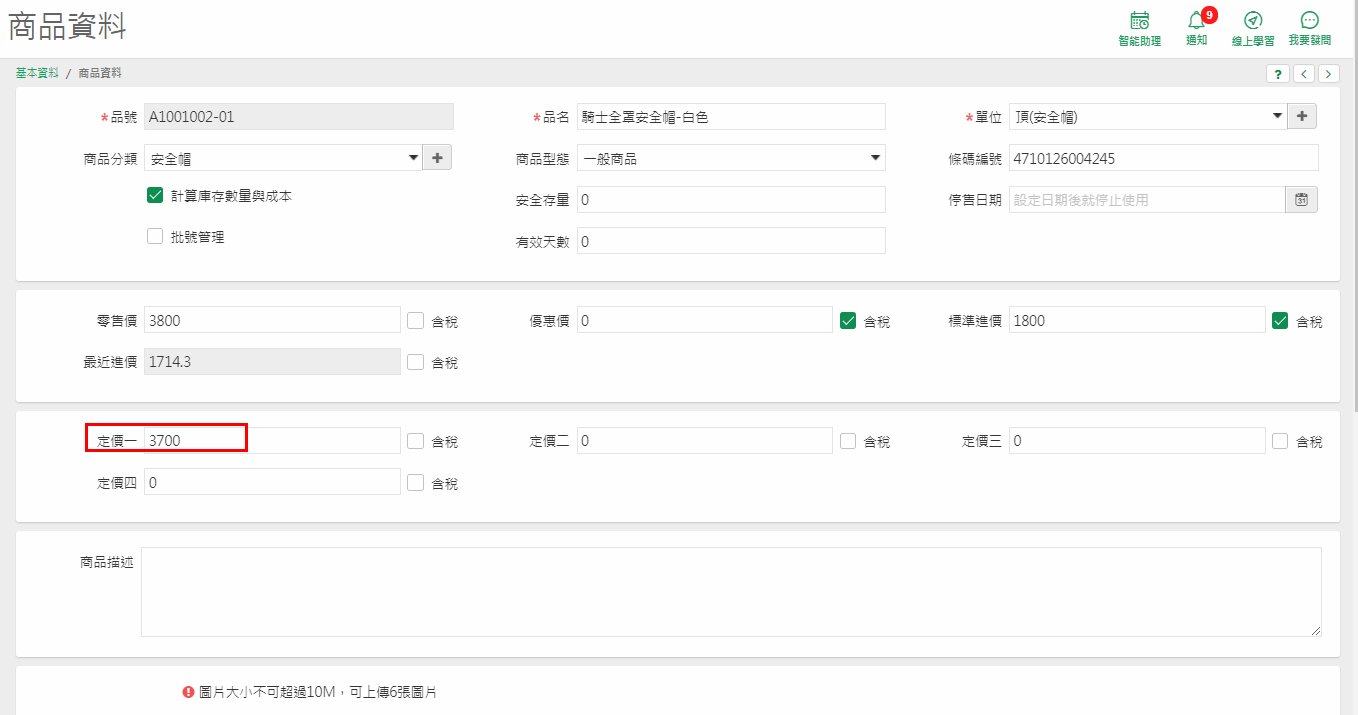Viewport: 1358px width, 715px height.
Task: Uncheck 計算庫存數量與成本 checkbox
Action: [x=155, y=196]
